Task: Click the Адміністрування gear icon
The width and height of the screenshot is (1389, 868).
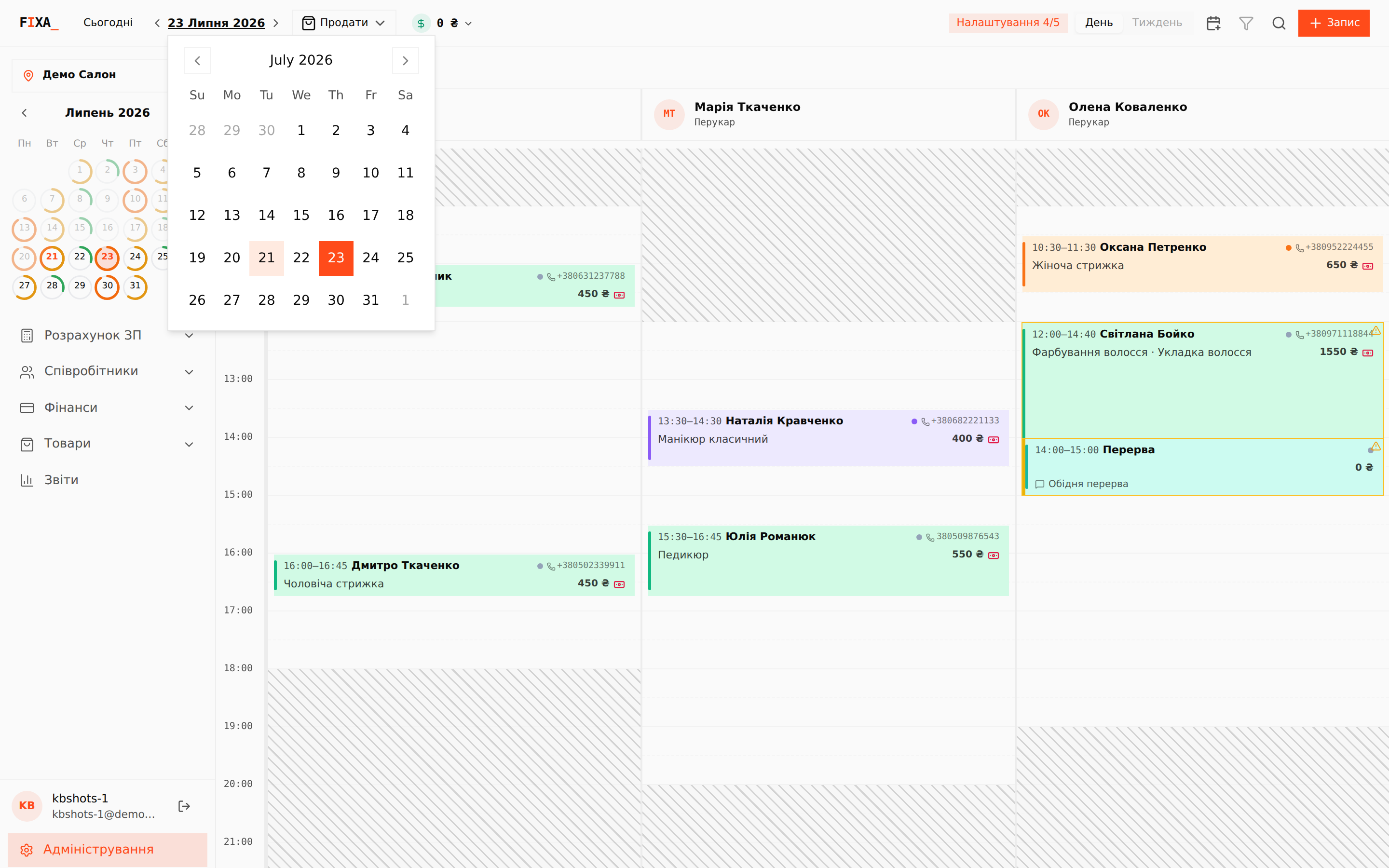Action: [x=27, y=850]
